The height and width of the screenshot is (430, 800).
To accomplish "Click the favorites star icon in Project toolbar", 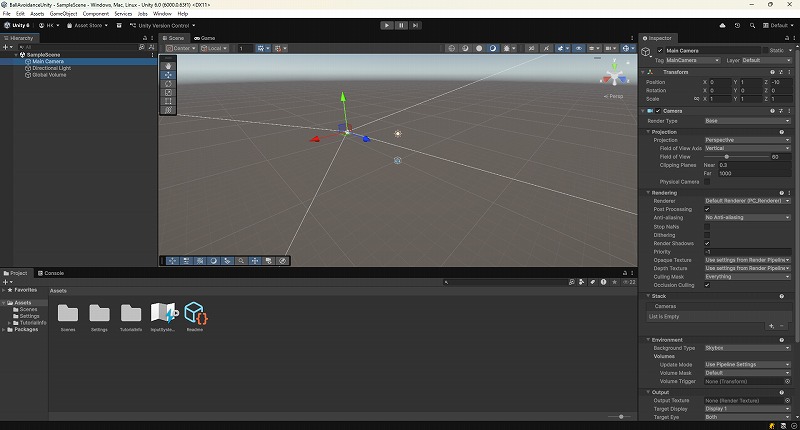I will 615,282.
